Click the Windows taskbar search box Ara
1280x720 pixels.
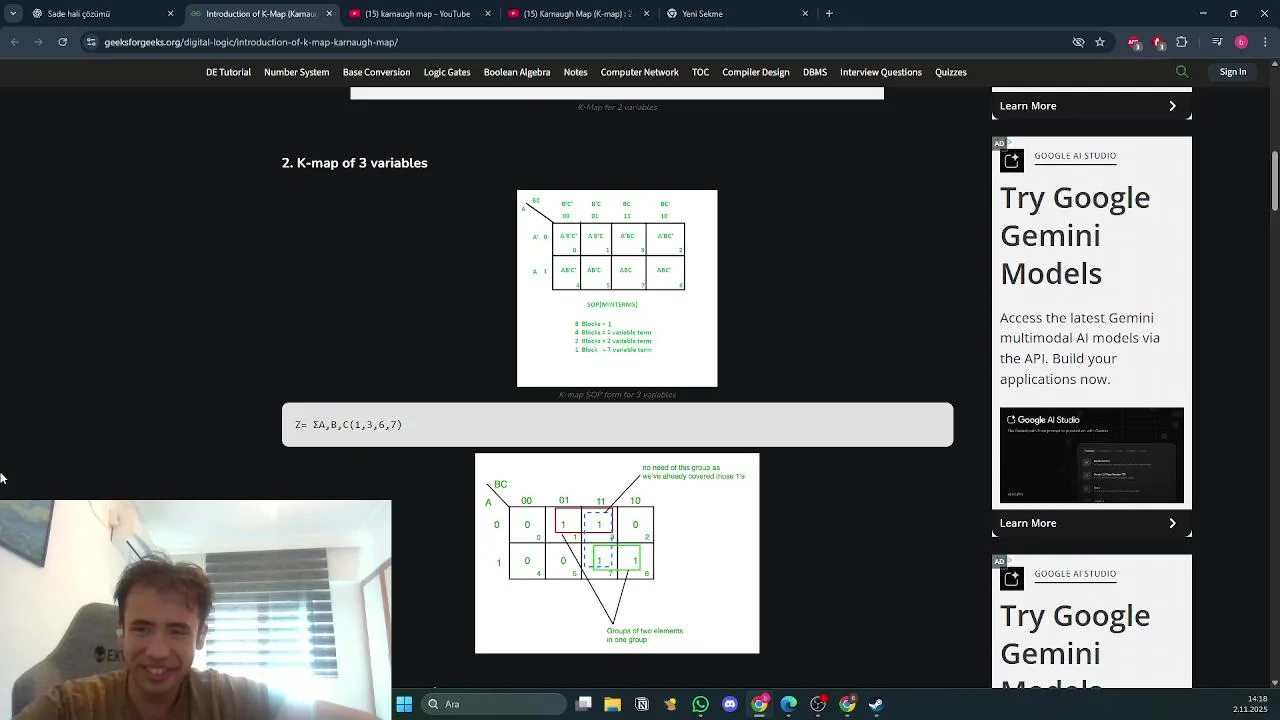coord(494,704)
